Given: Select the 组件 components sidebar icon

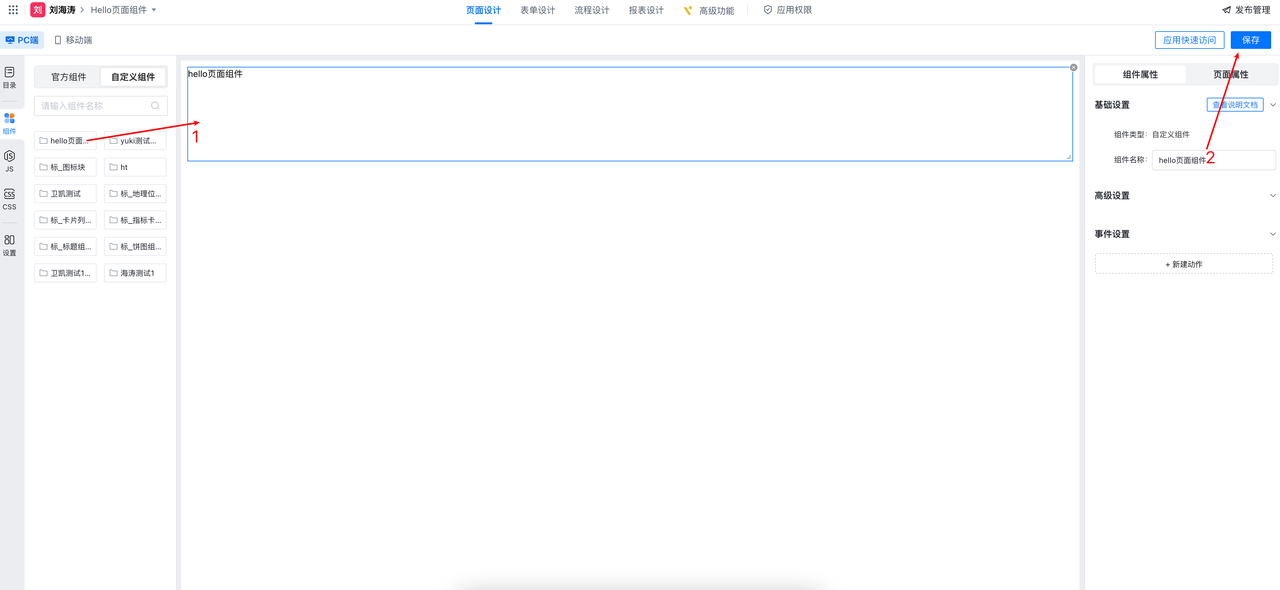Looking at the screenshot, I should [9, 123].
